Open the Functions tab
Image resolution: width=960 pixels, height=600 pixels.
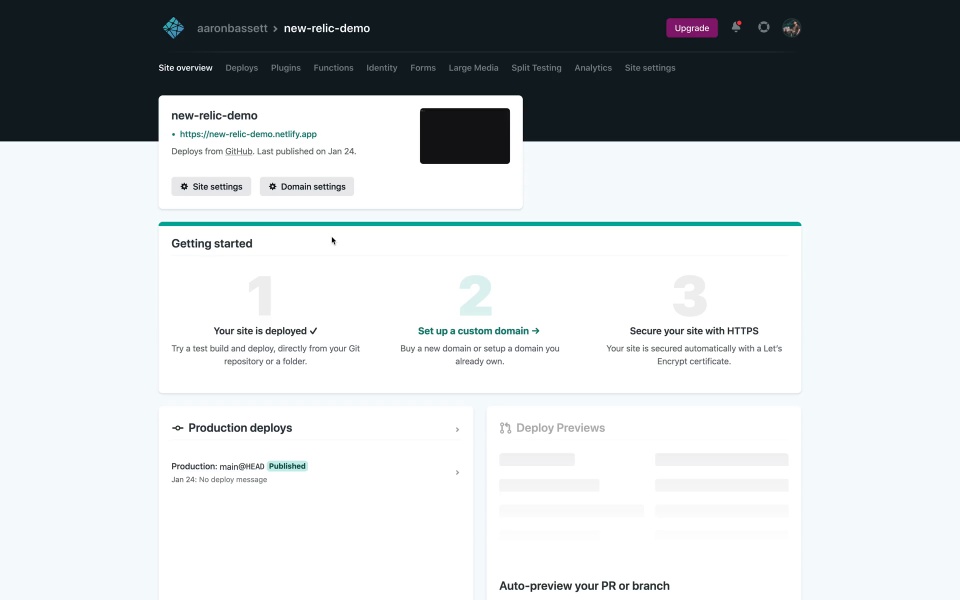point(333,68)
